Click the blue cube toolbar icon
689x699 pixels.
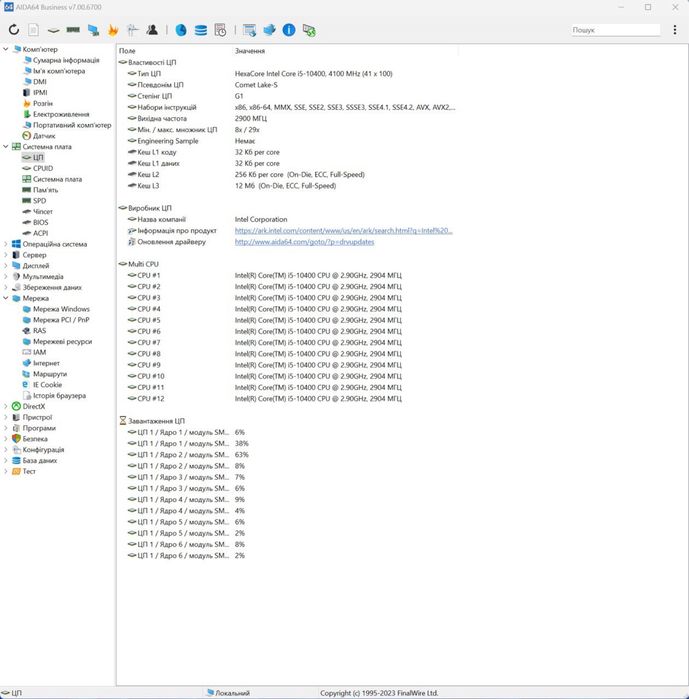pos(269,30)
